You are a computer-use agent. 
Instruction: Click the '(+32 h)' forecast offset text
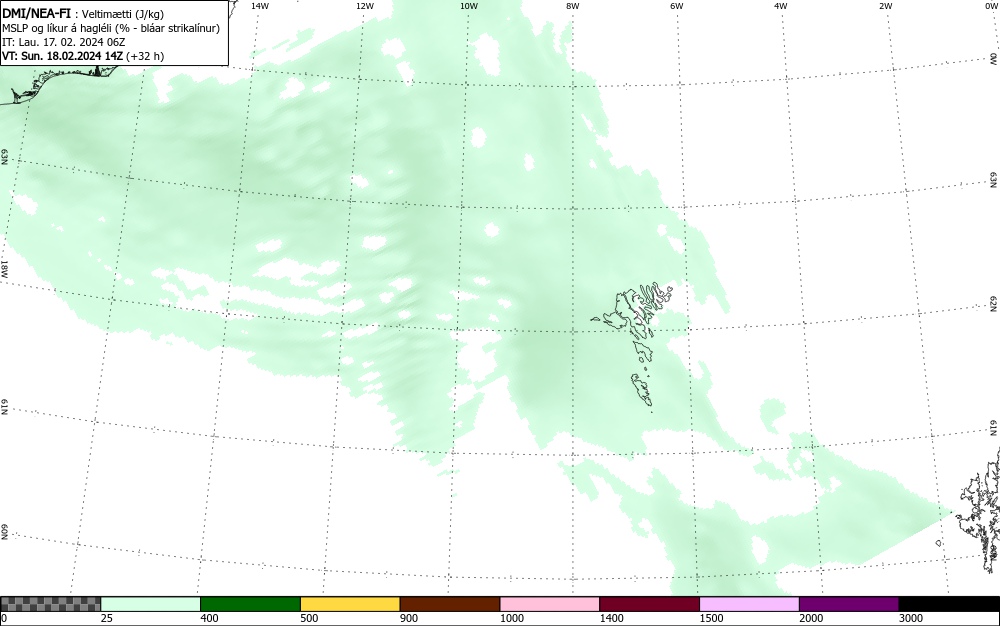pos(145,56)
